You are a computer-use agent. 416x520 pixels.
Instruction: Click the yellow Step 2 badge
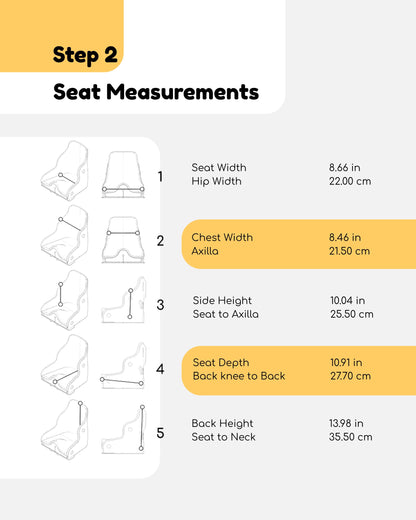tap(62, 36)
